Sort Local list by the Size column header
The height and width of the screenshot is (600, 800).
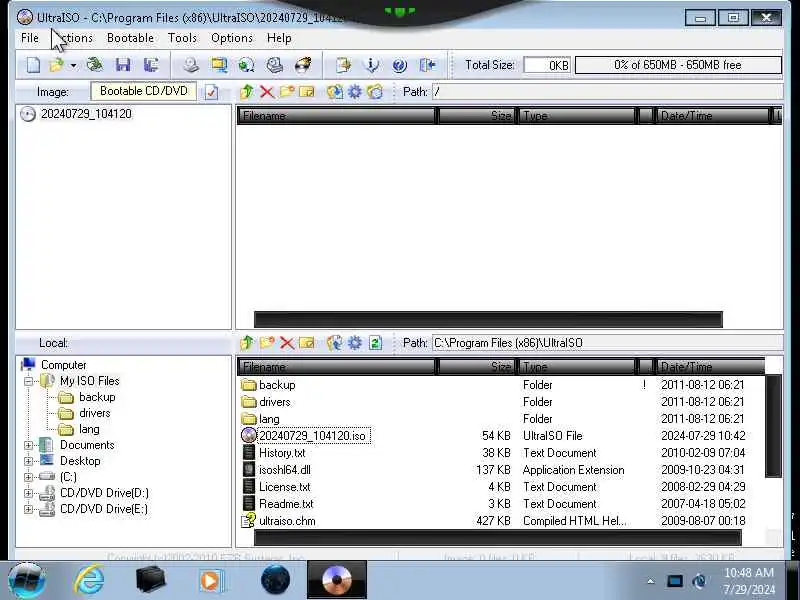[476, 367]
